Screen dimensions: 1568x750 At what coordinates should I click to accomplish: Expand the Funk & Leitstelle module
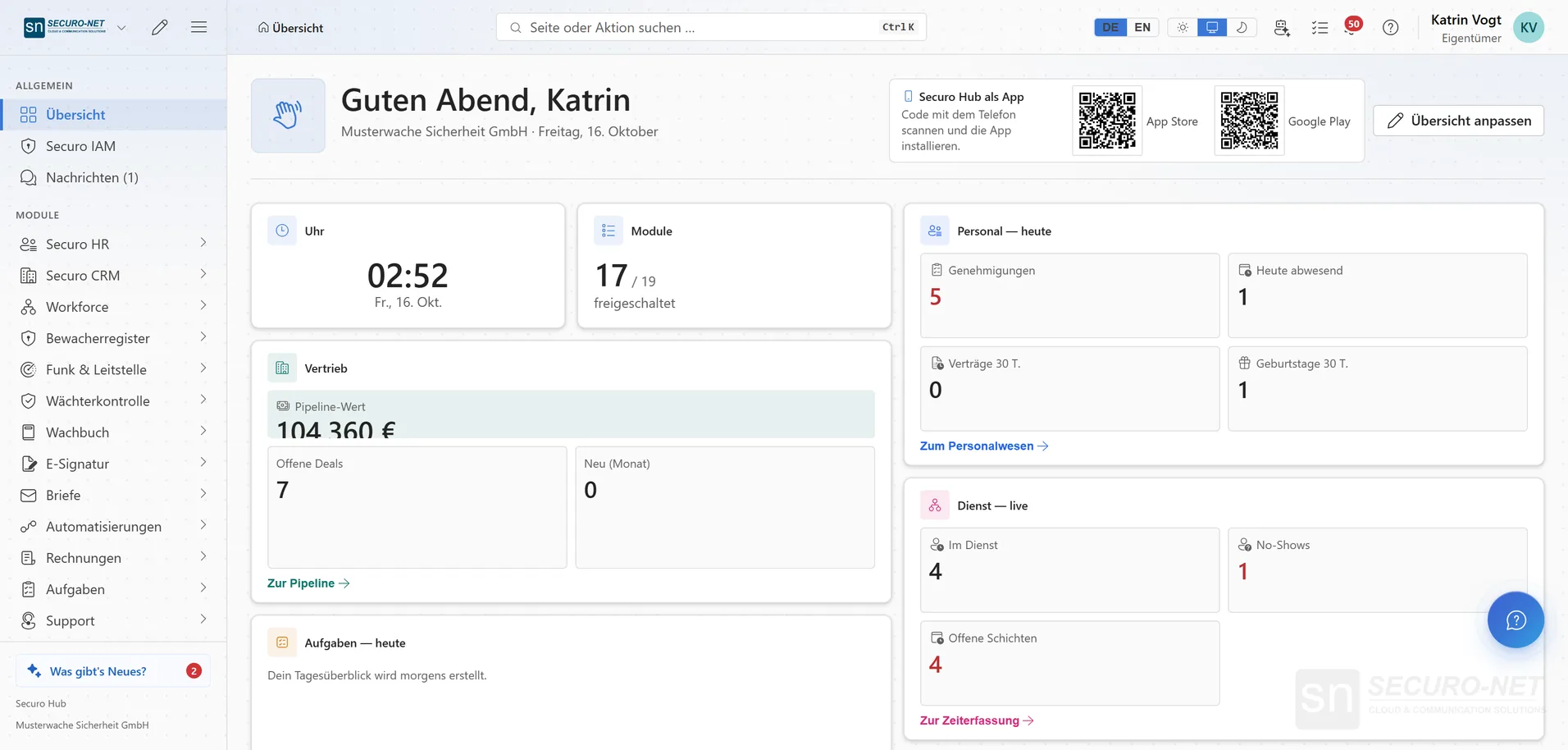(x=203, y=368)
